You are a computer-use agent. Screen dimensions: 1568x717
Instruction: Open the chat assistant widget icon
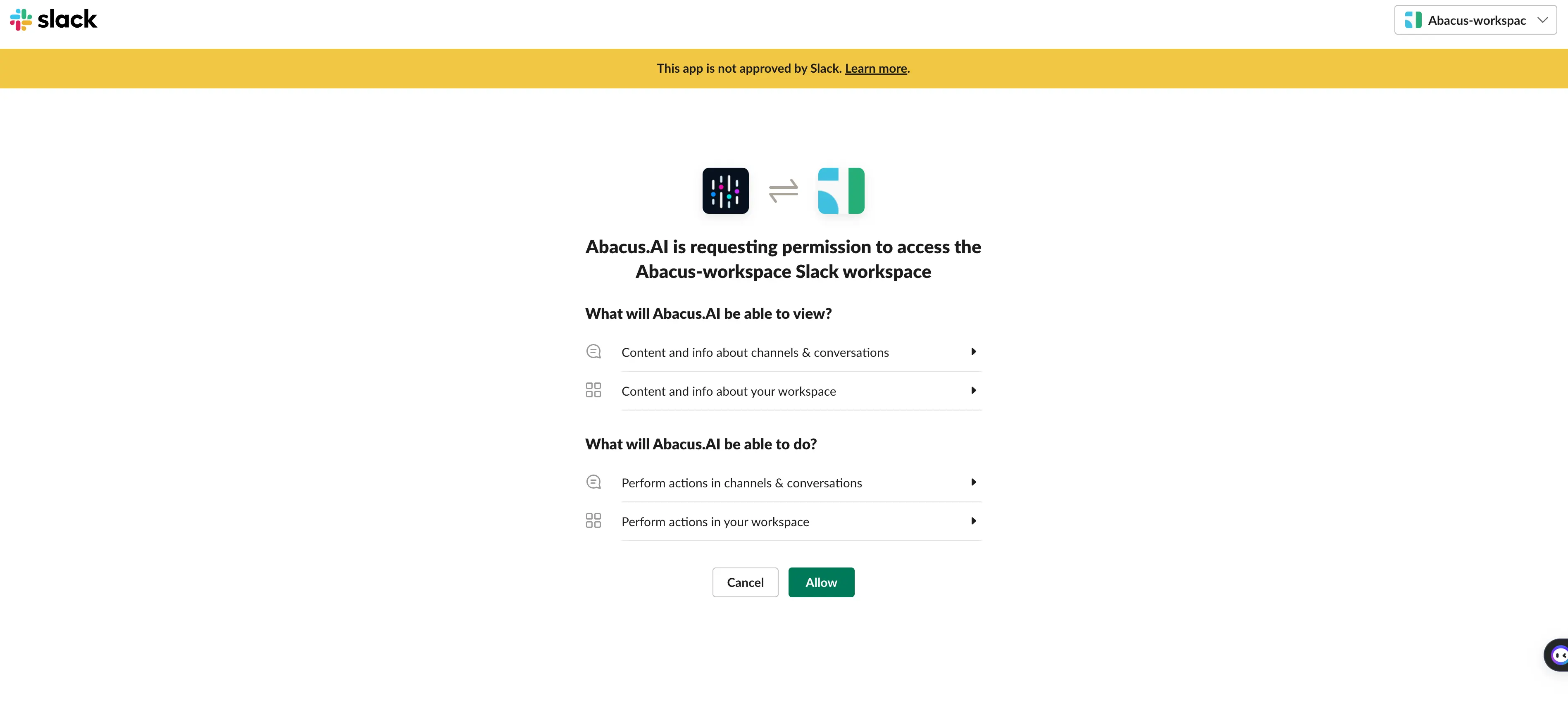1558,655
